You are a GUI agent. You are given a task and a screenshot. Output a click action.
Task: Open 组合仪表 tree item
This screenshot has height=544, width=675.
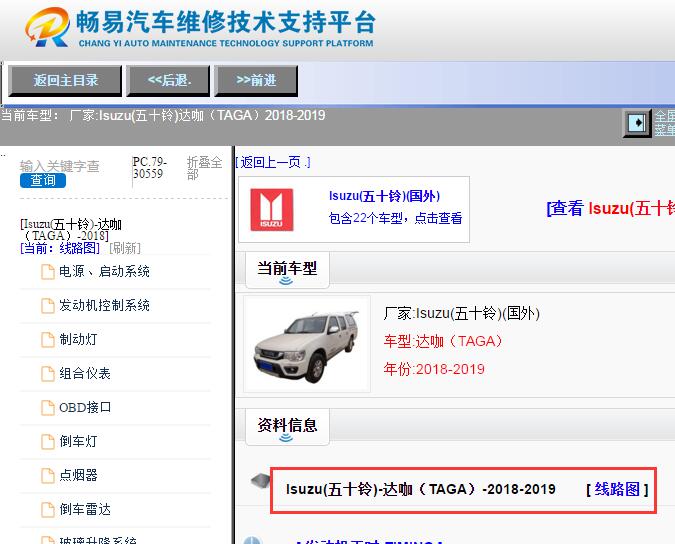(85, 374)
